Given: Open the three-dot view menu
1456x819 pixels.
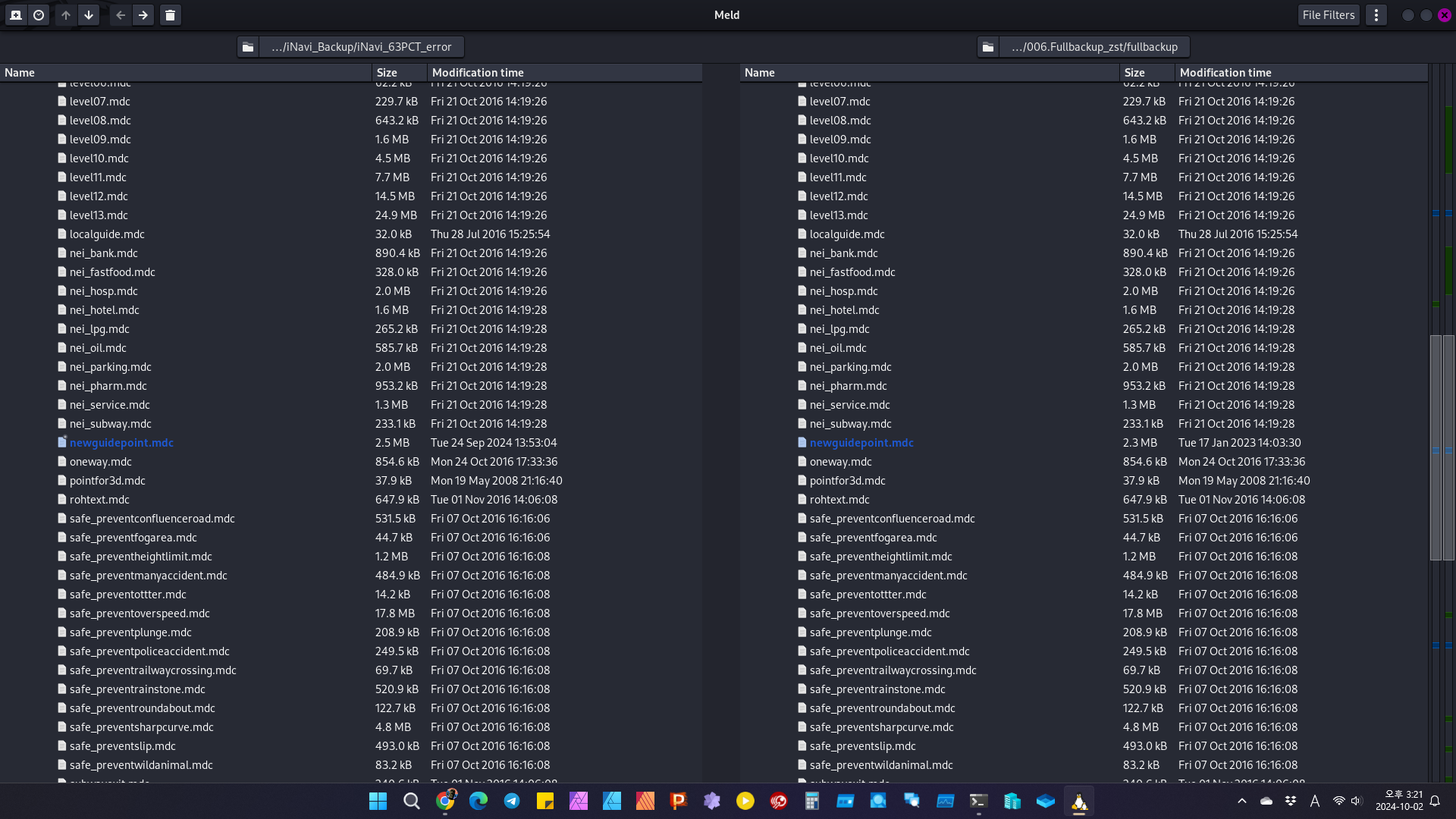Looking at the screenshot, I should click(1376, 15).
